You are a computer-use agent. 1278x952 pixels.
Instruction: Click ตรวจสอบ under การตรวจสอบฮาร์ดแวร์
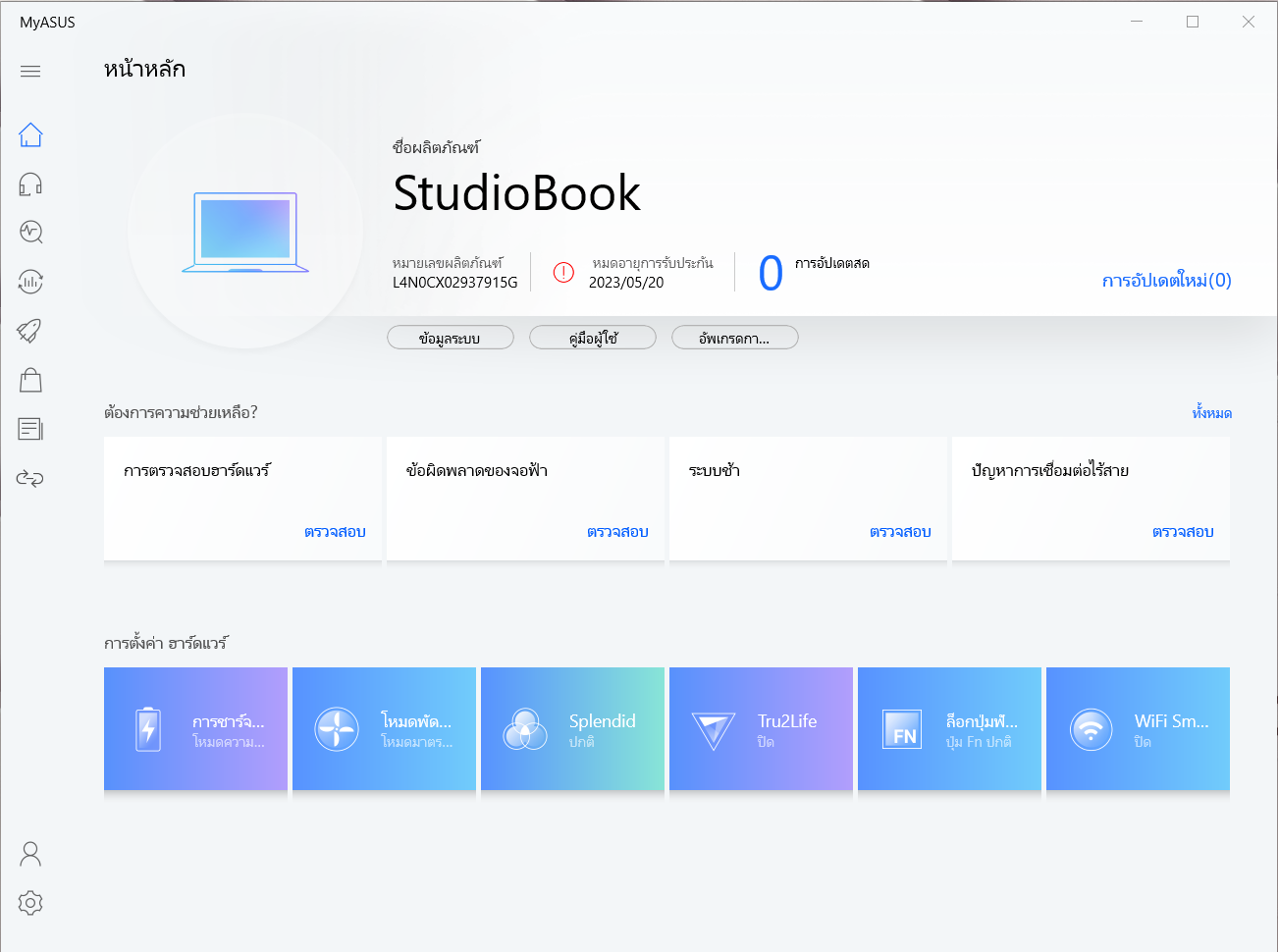point(335,532)
